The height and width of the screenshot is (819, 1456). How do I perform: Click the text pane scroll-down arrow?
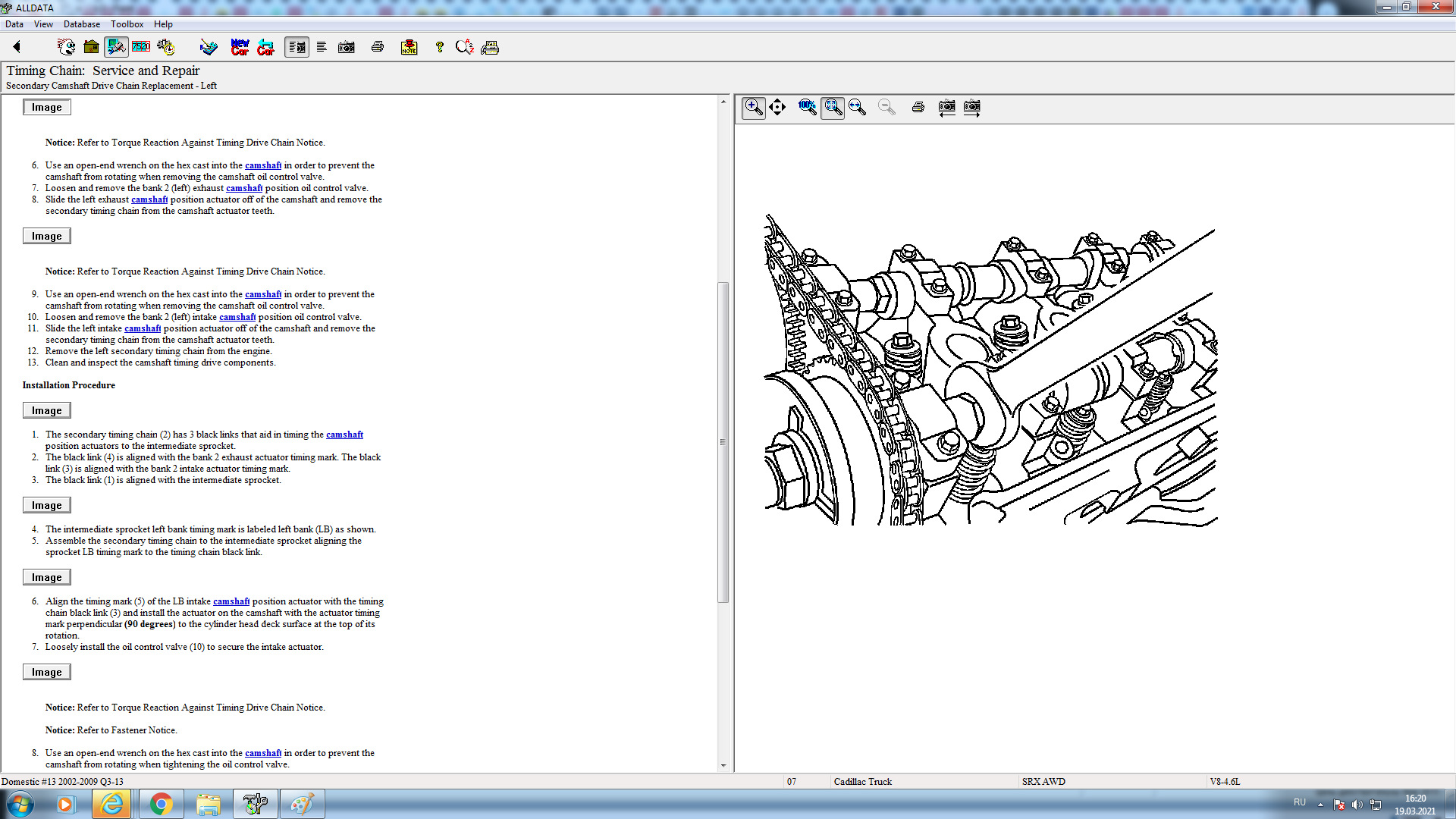(723, 765)
